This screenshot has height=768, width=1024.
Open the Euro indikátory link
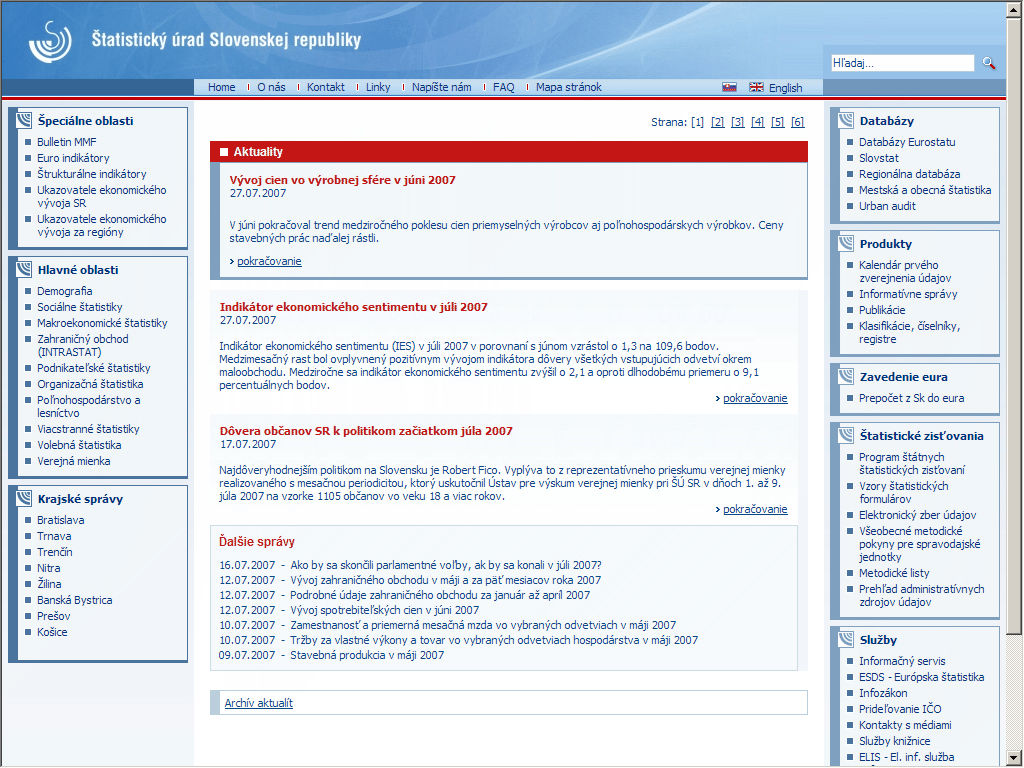73,158
